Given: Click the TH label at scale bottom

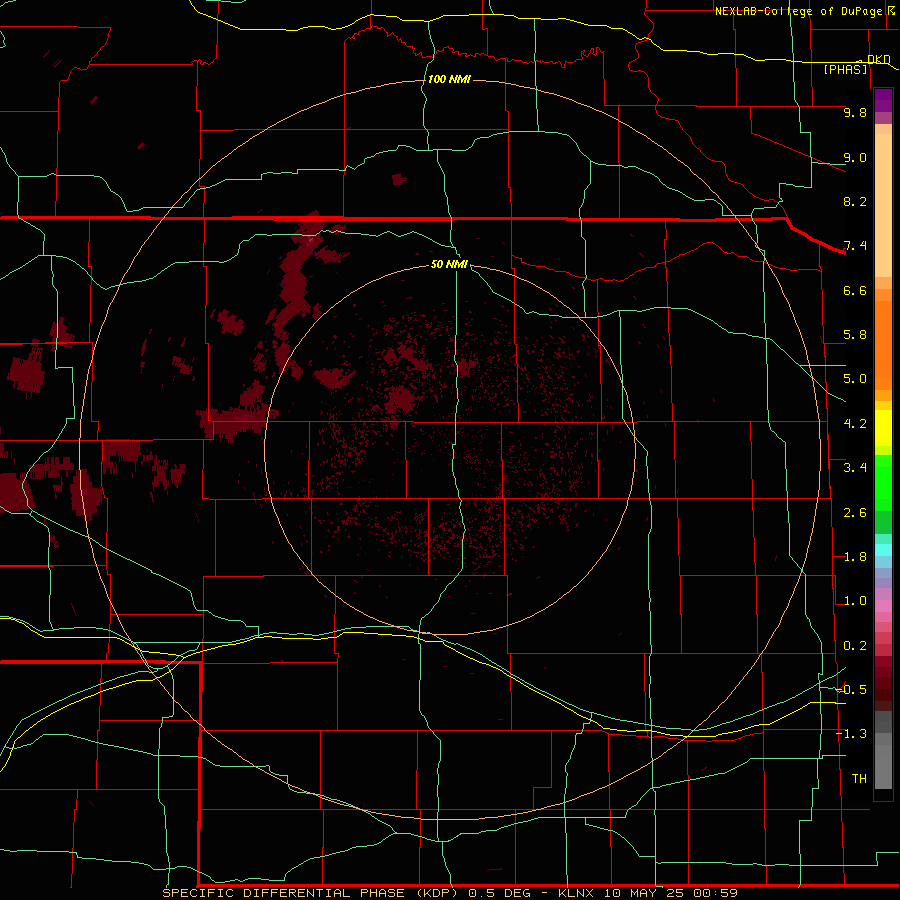Looking at the screenshot, I should tap(859, 779).
